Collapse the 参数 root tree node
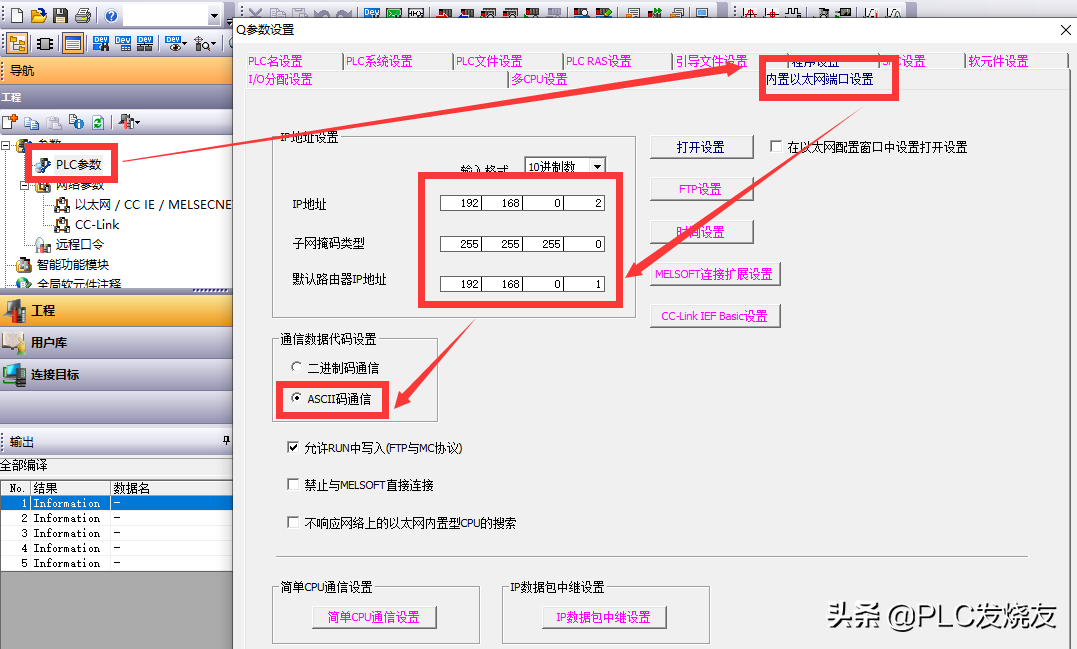This screenshot has width=1077, height=649. 7,146
